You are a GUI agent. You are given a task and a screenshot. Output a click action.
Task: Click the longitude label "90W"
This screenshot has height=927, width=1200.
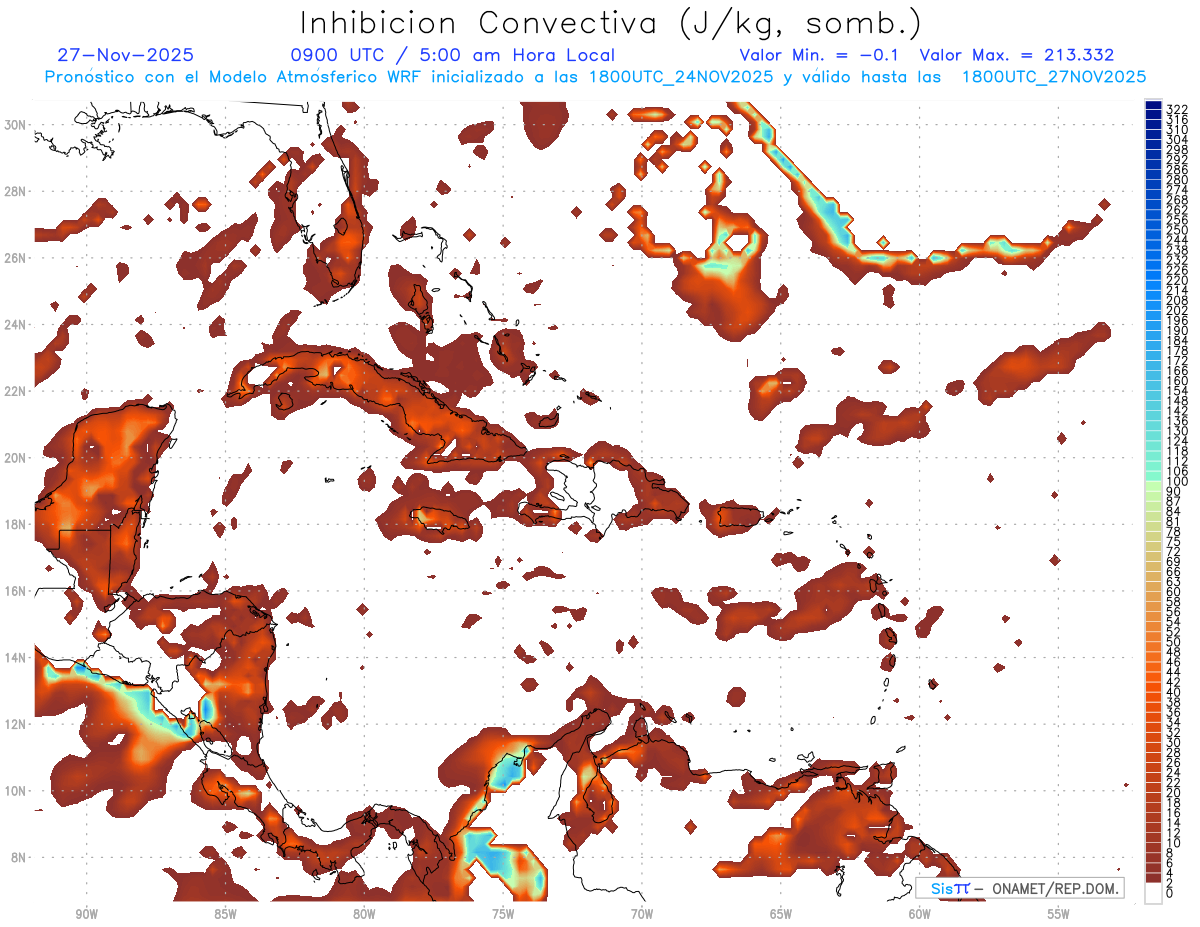86,914
